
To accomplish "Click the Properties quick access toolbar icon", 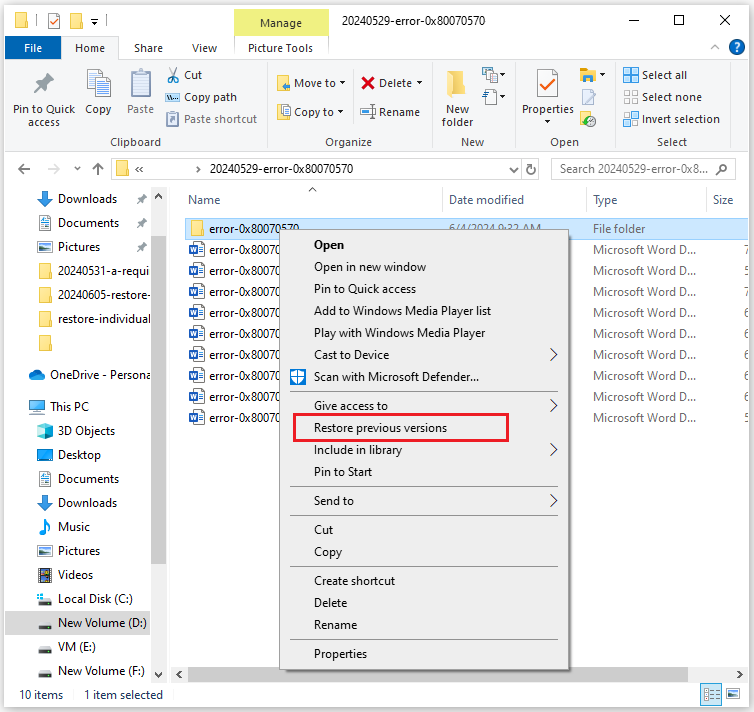I will [x=54, y=21].
